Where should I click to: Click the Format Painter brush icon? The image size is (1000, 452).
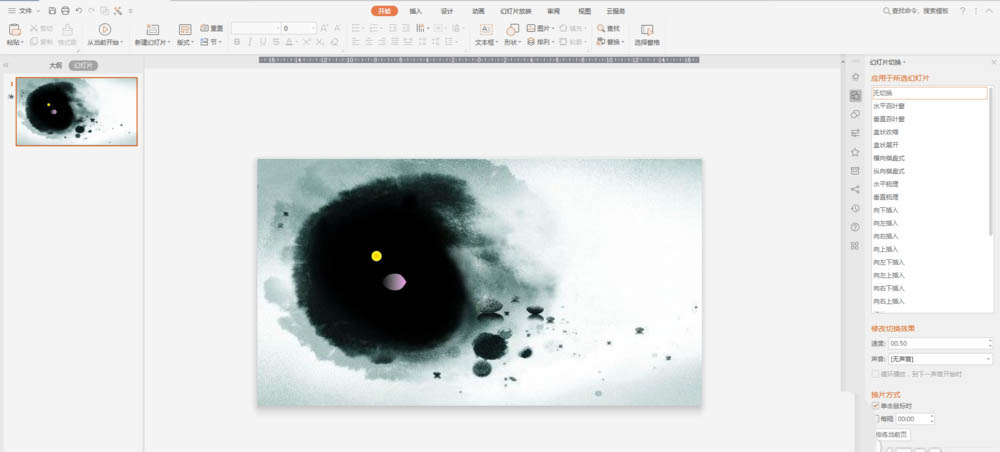(67, 29)
